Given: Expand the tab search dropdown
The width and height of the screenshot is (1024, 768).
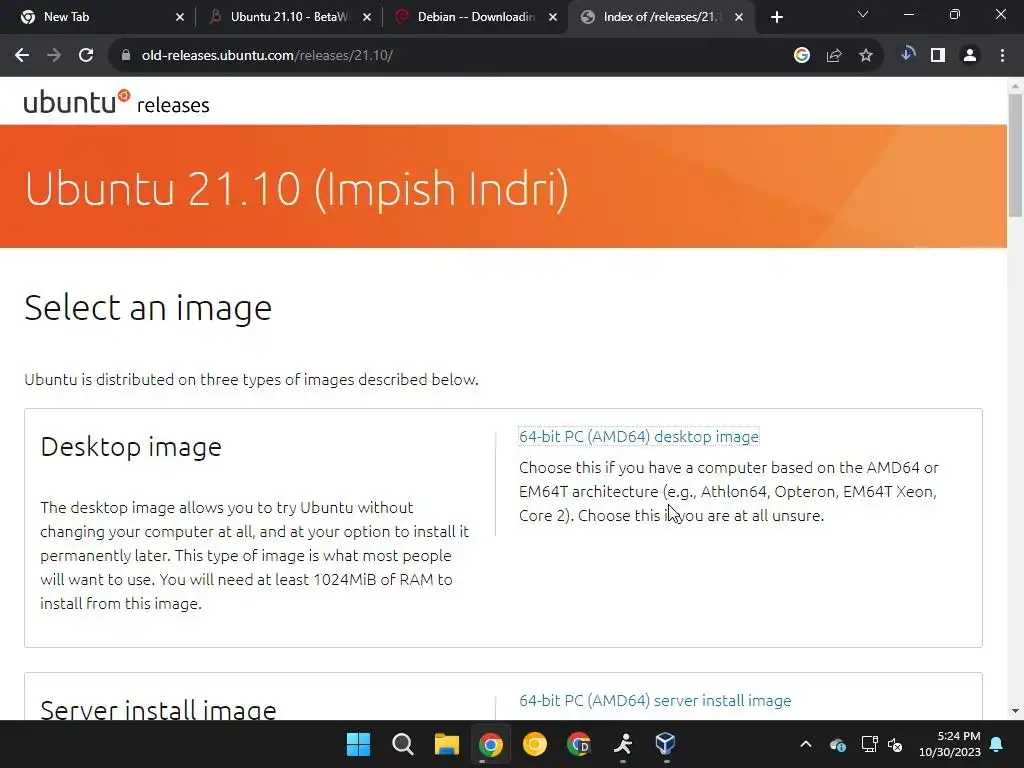Looking at the screenshot, I should 863,14.
